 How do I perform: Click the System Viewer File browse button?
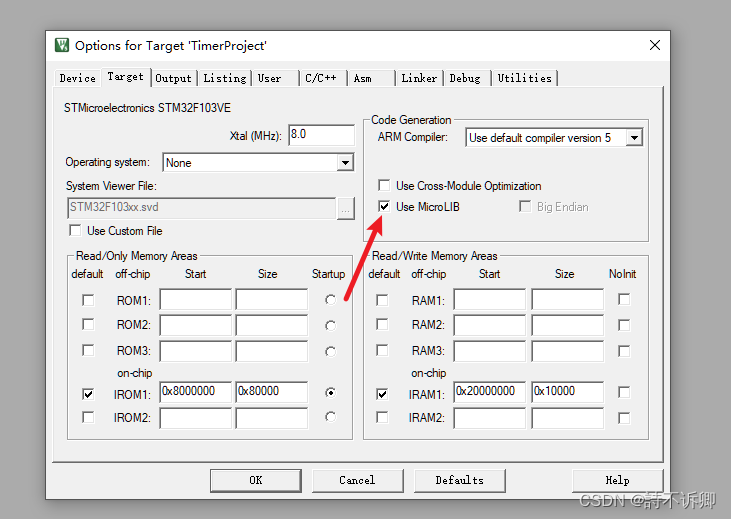[345, 208]
